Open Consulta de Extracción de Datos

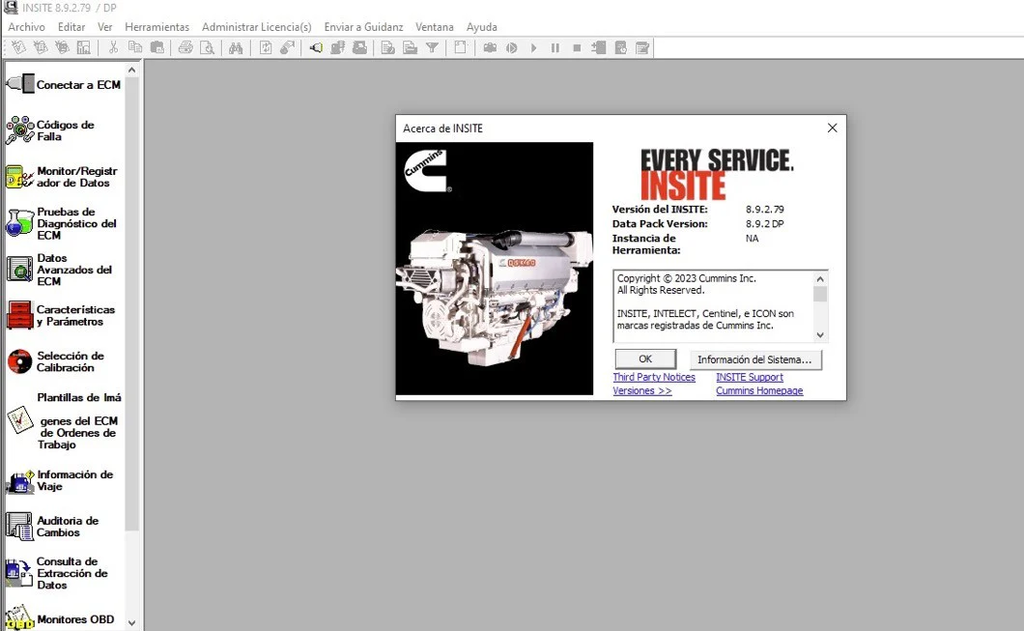coord(57,573)
